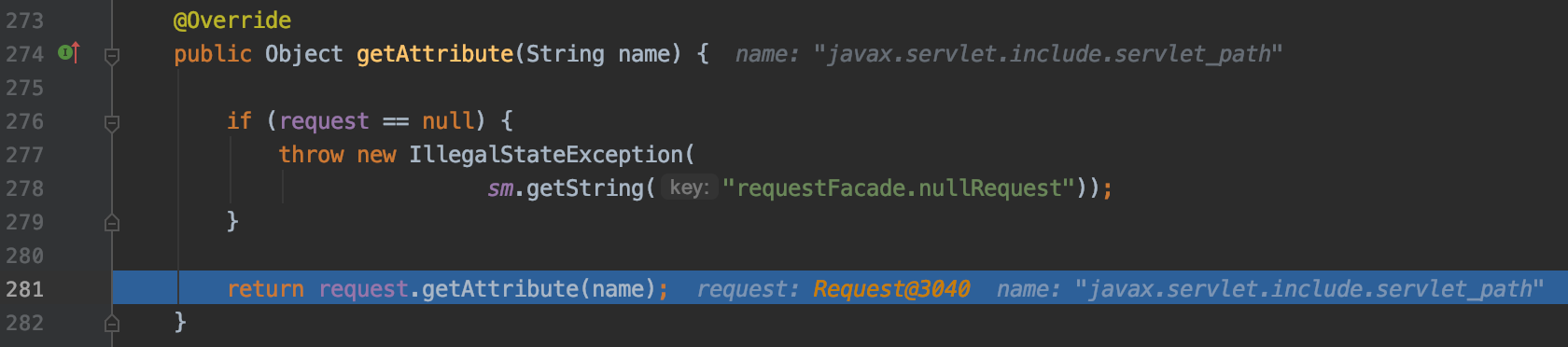Click the Request@3040 inline debug value

(891, 289)
